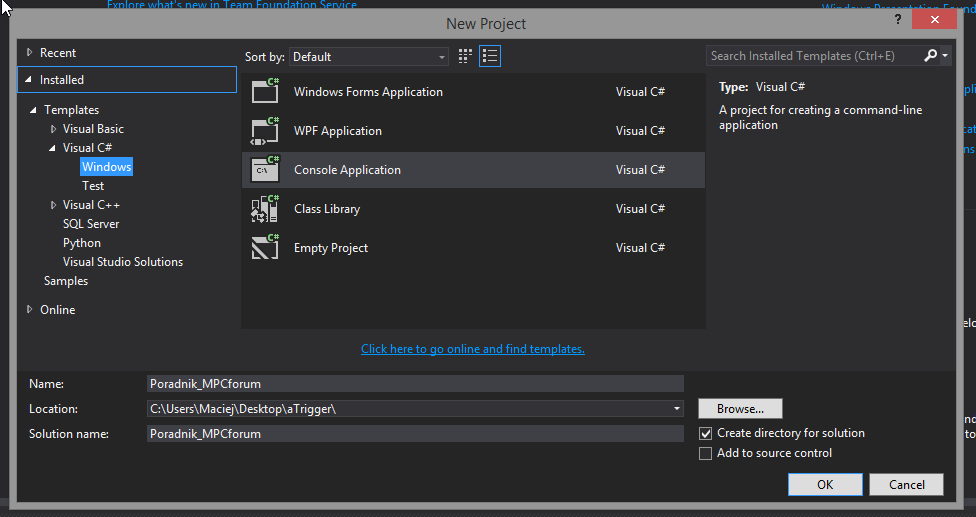Switch to medium icons grid view
Viewport: 976px width, 517px height.
[x=465, y=56]
